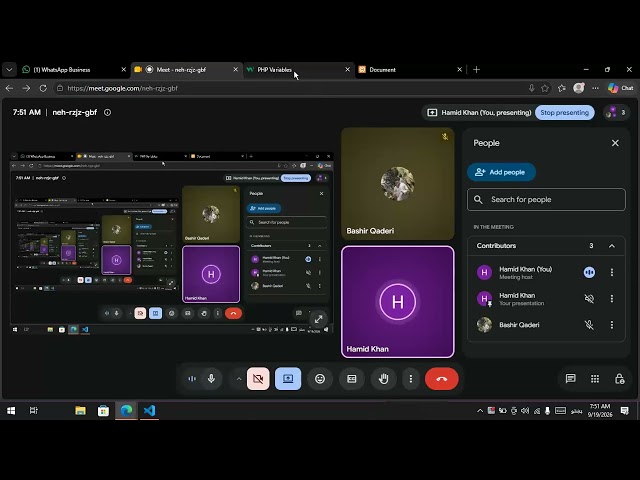Turn on captions button

coord(351,379)
